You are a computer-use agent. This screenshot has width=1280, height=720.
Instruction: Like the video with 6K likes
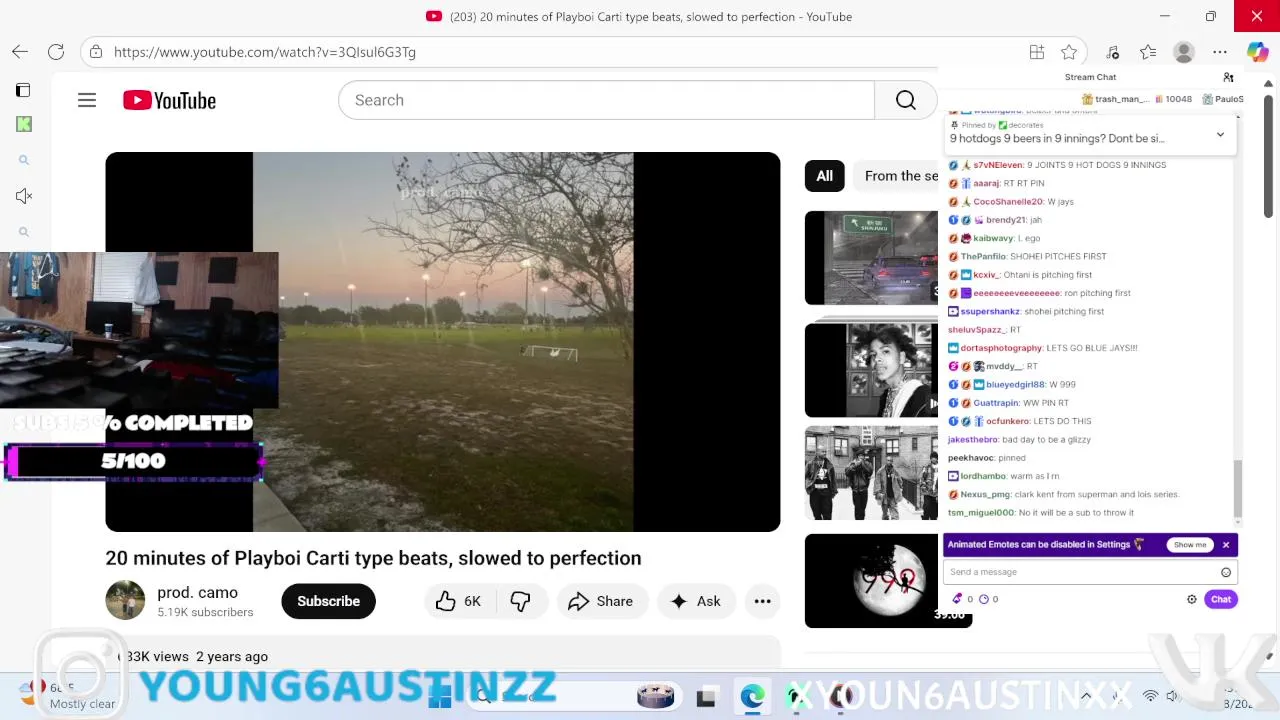(459, 601)
